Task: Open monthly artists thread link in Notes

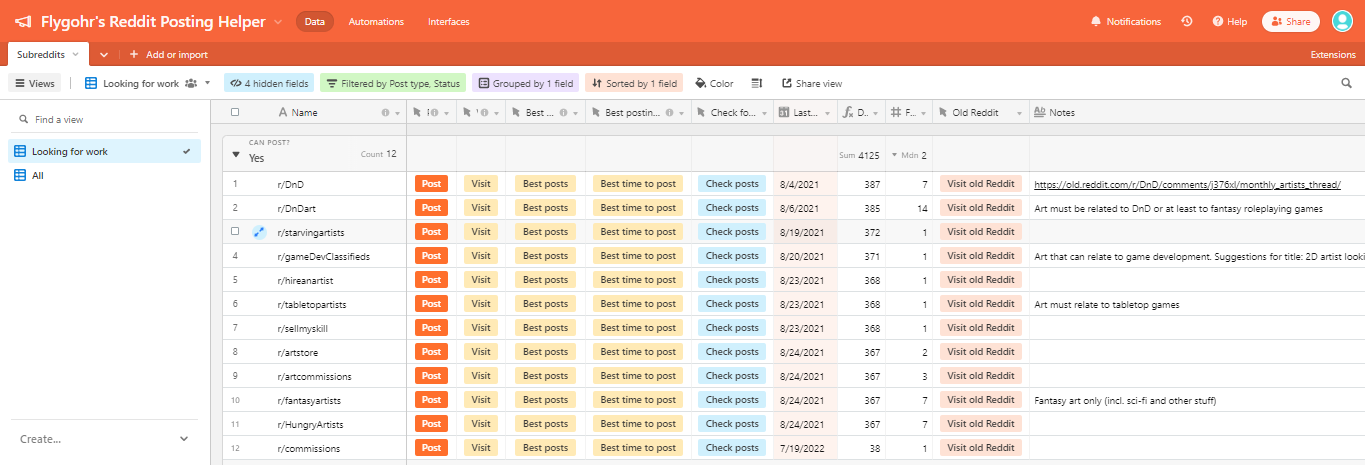Action: pos(1187,184)
